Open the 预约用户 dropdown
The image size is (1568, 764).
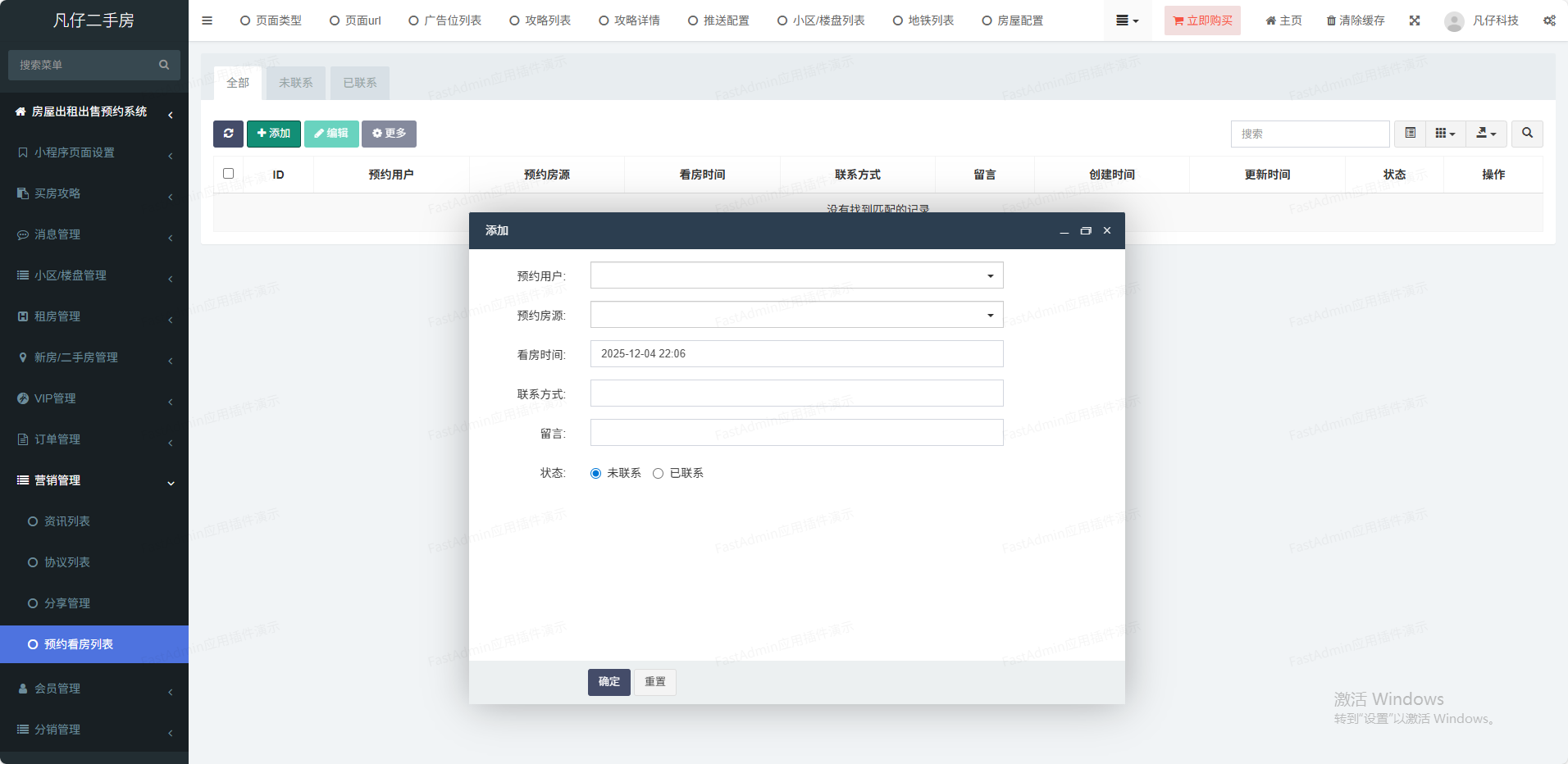tap(796, 275)
